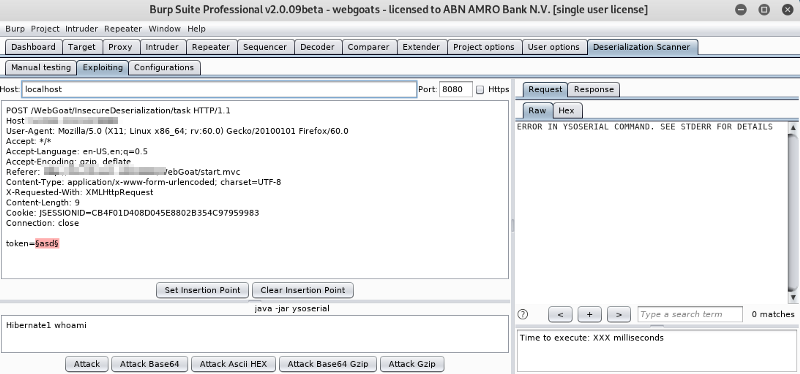This screenshot has height=374, width=800.
Task: Click Set Insertion Point button
Action: [x=202, y=290]
